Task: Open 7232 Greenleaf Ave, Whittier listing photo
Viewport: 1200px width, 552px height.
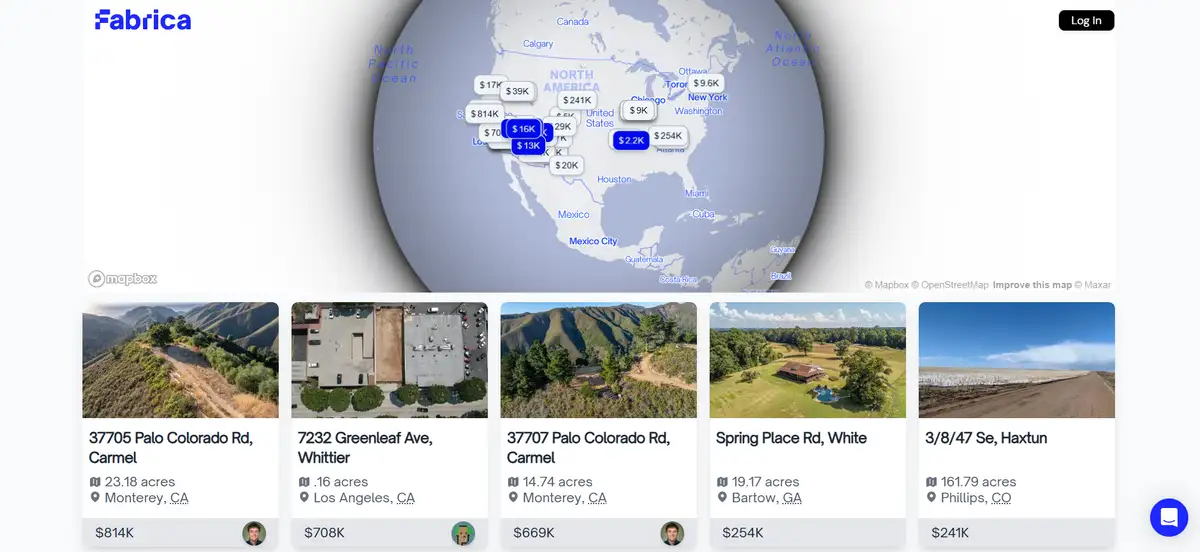Action: [389, 360]
